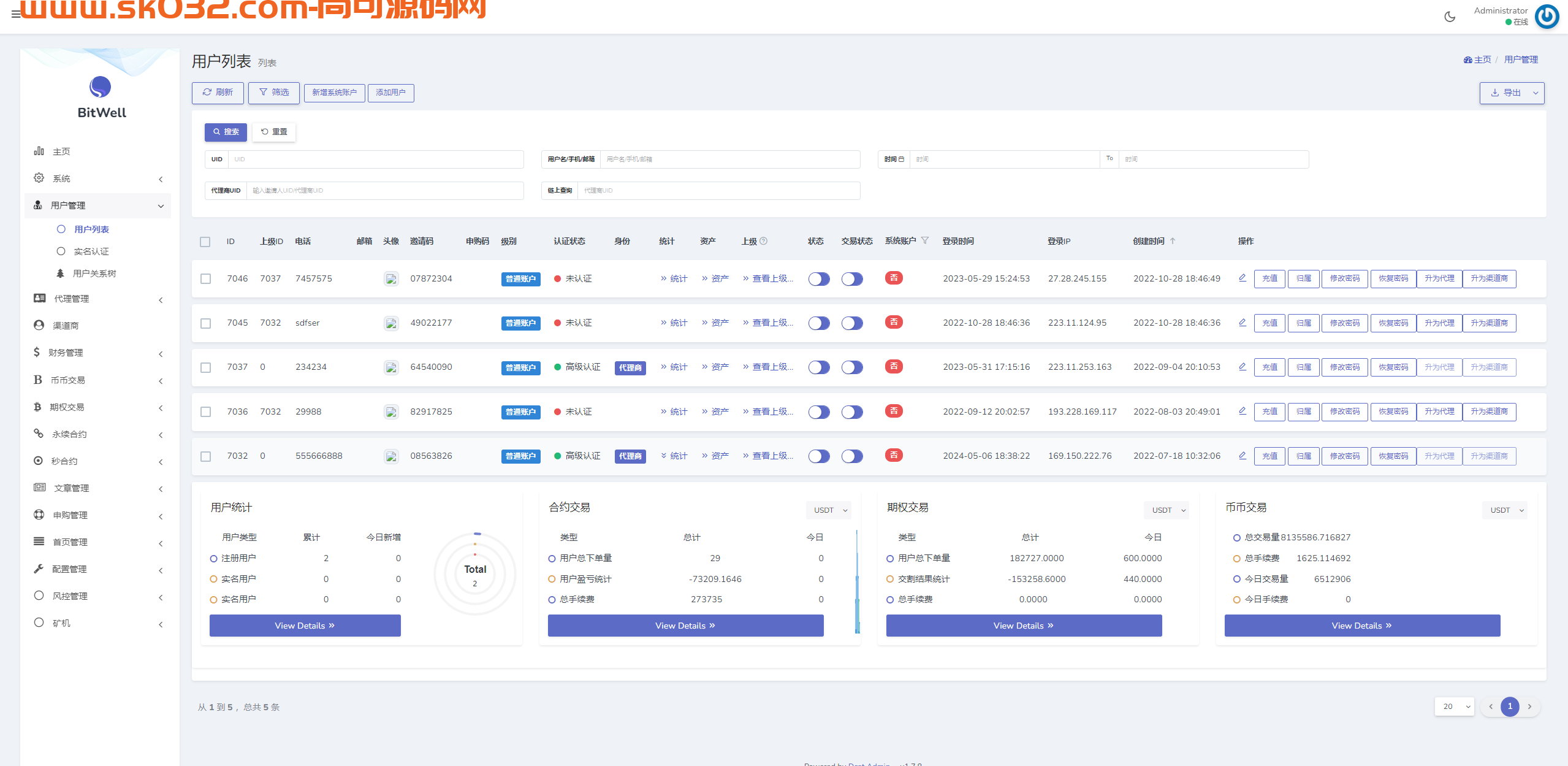
Task: Click the hamburger menu icon
Action: tap(16, 14)
